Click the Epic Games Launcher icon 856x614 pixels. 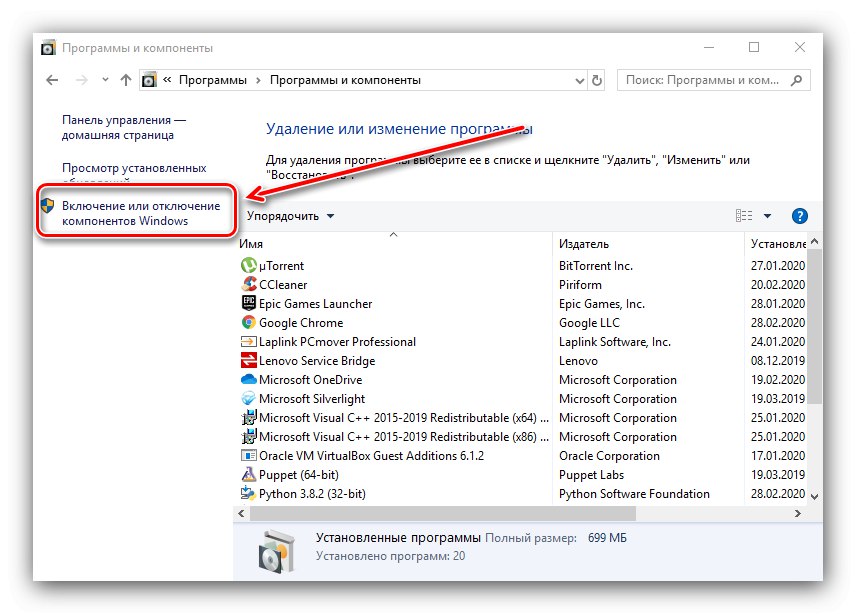(x=247, y=303)
